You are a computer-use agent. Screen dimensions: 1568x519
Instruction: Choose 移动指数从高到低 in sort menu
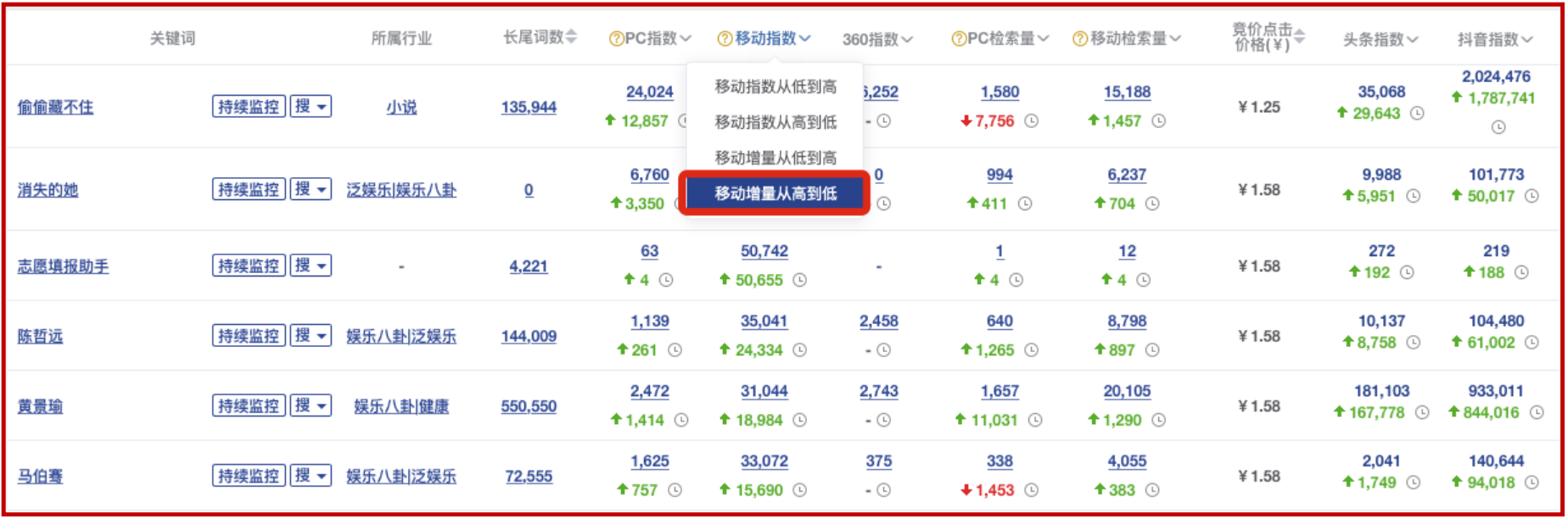click(776, 122)
